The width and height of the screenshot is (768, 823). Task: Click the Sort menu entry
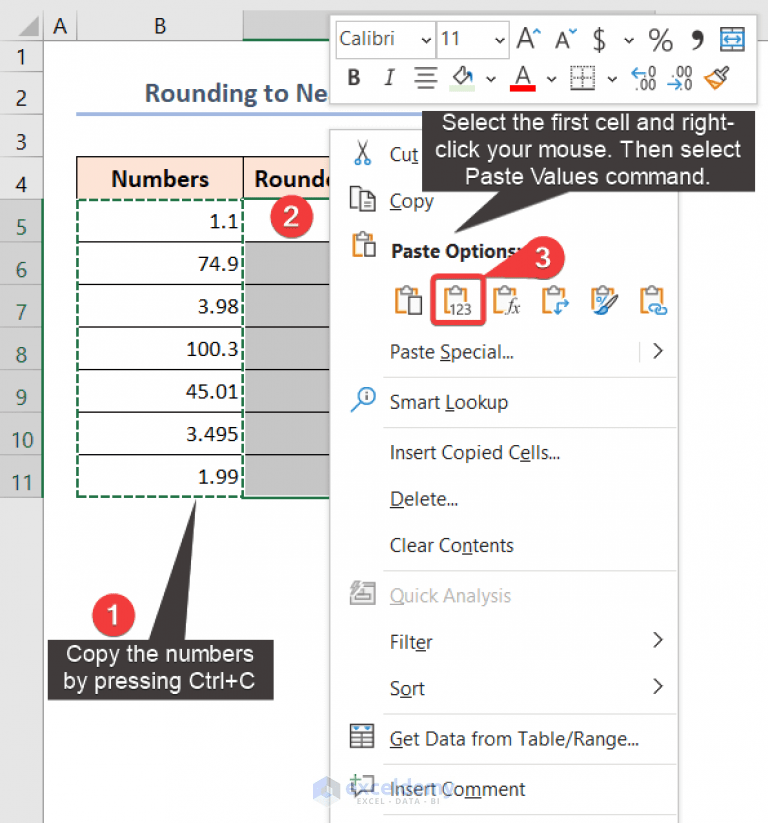[407, 688]
